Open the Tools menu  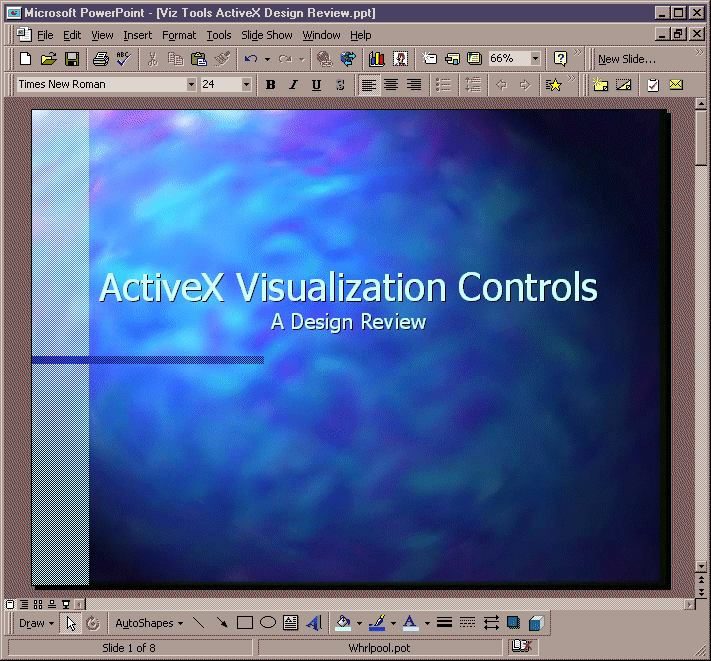pos(219,35)
